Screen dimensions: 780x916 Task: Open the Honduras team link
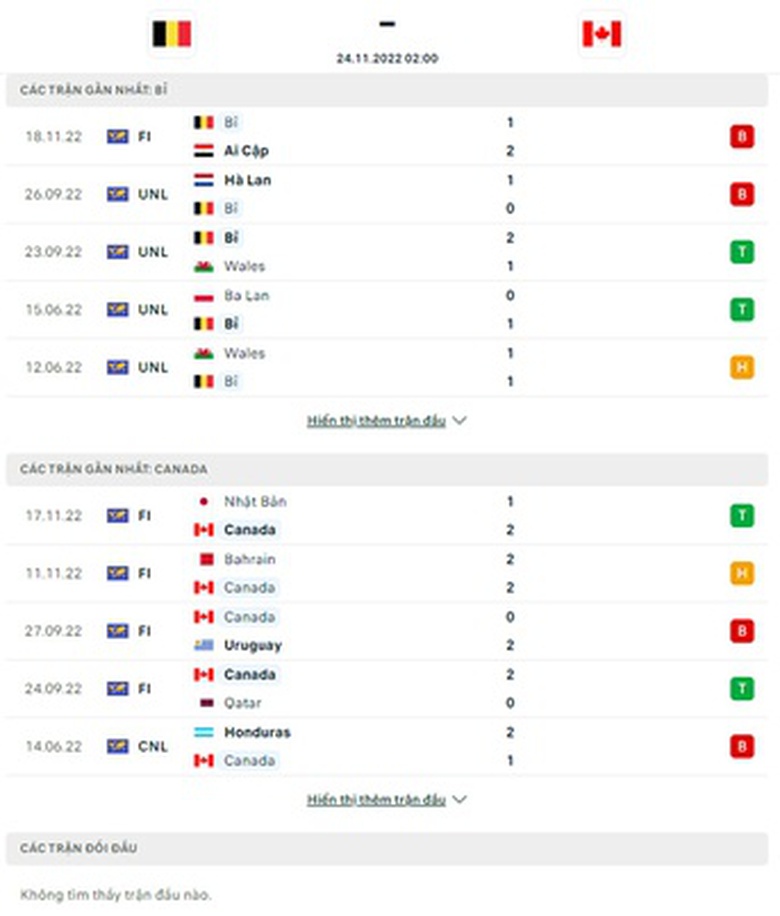pos(257,732)
